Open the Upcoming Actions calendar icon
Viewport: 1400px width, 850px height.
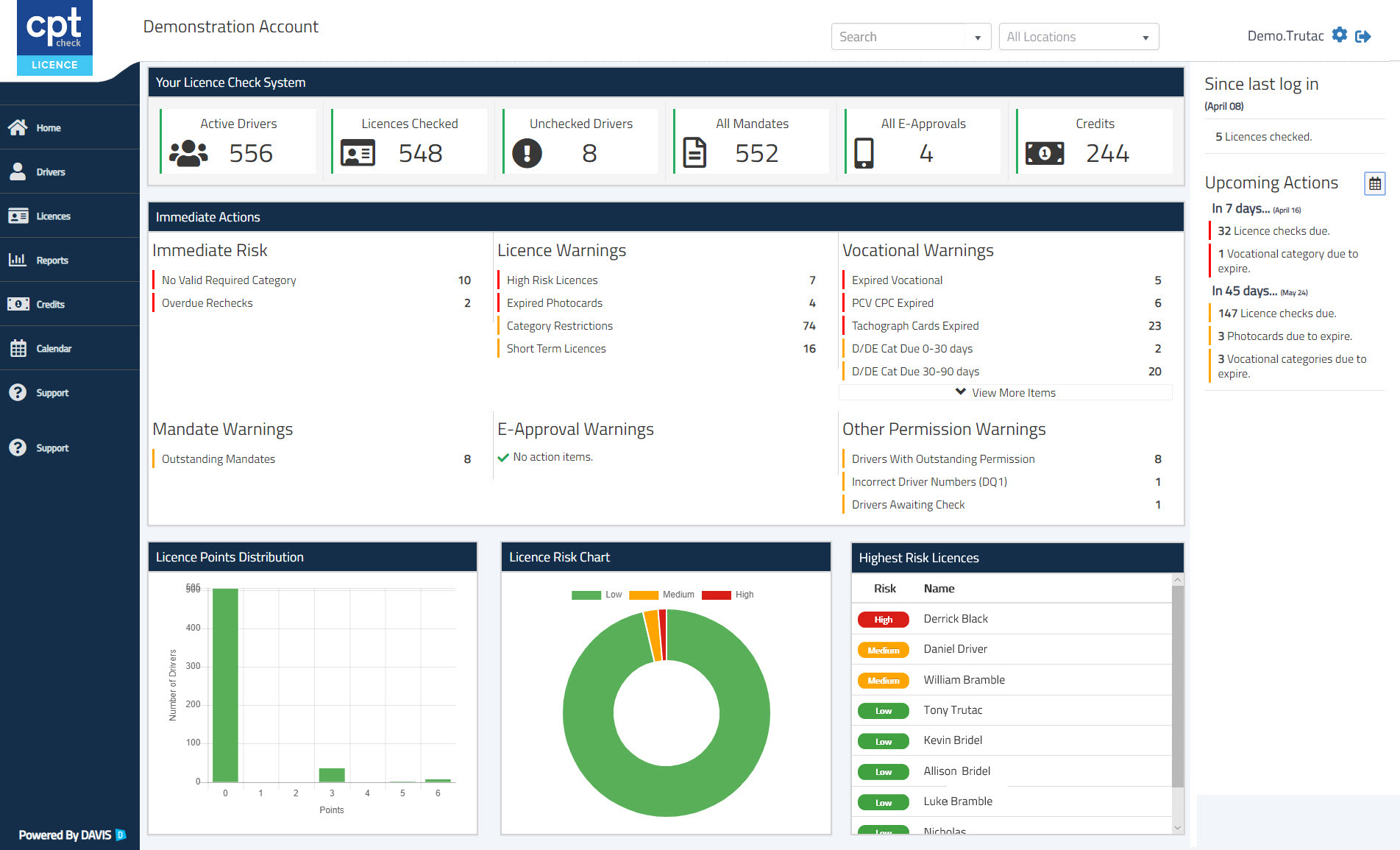pos(1374,183)
